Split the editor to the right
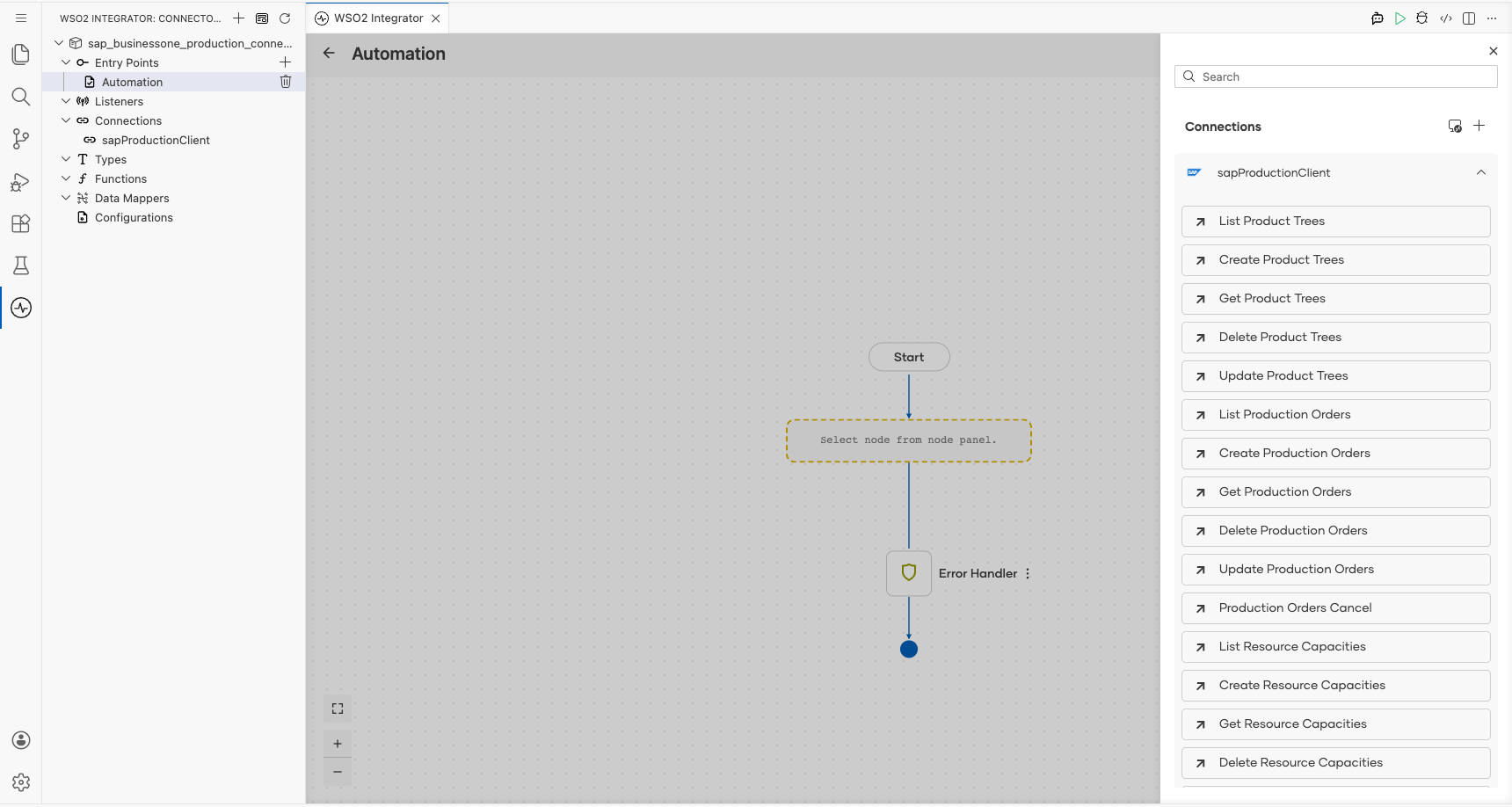 pyautogui.click(x=1469, y=18)
